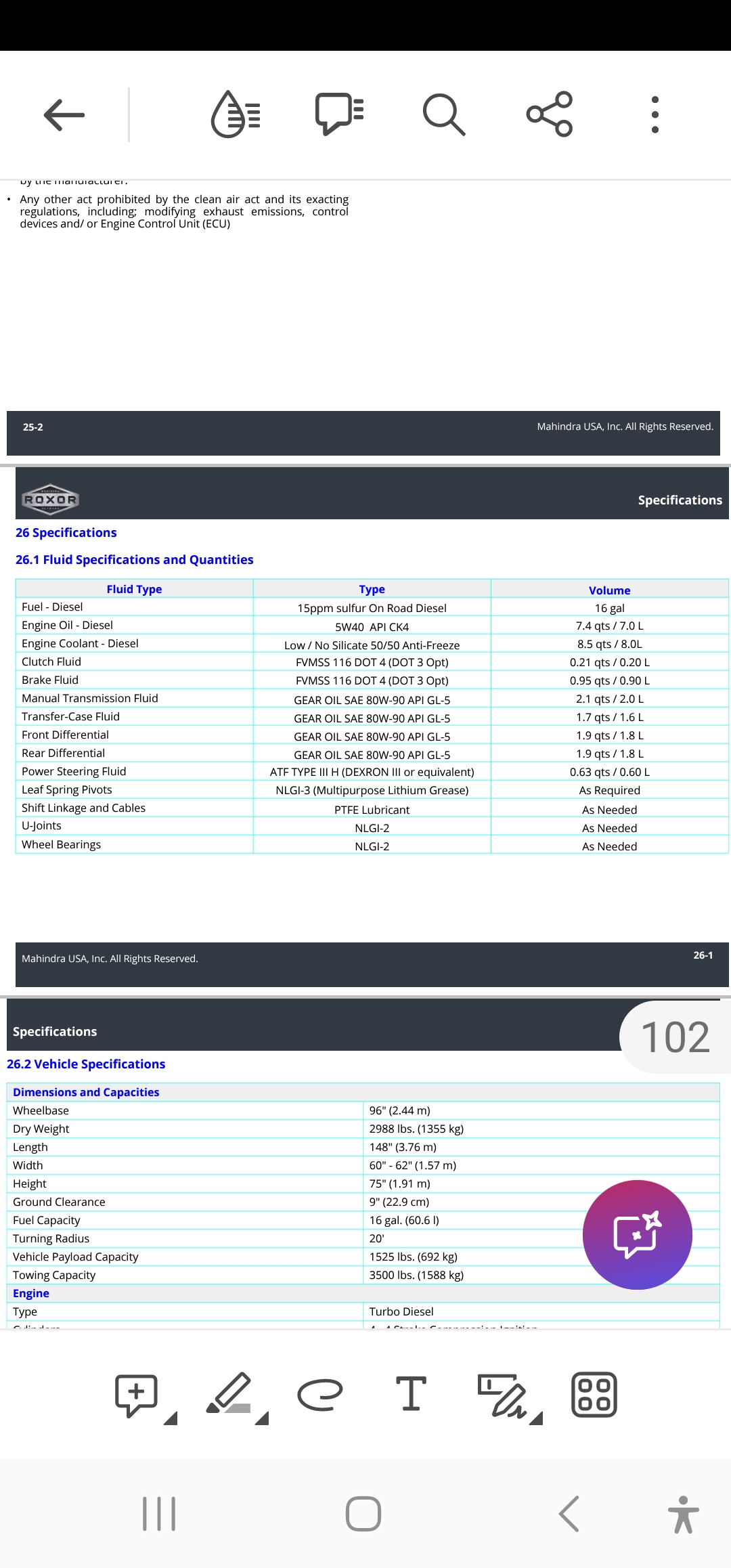Launch the AI Assistant floating button
This screenshot has width=731, height=1568.
click(637, 1234)
